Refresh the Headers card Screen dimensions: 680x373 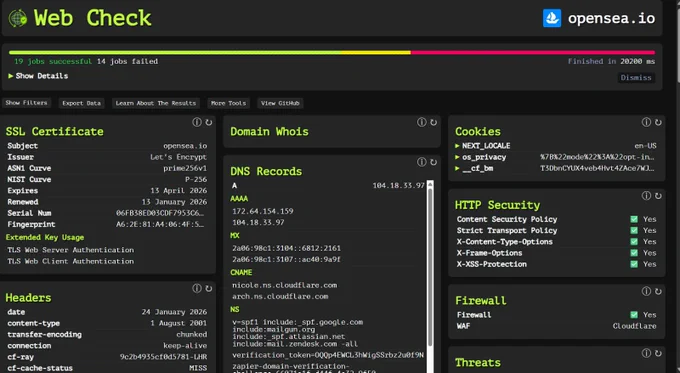(209, 289)
